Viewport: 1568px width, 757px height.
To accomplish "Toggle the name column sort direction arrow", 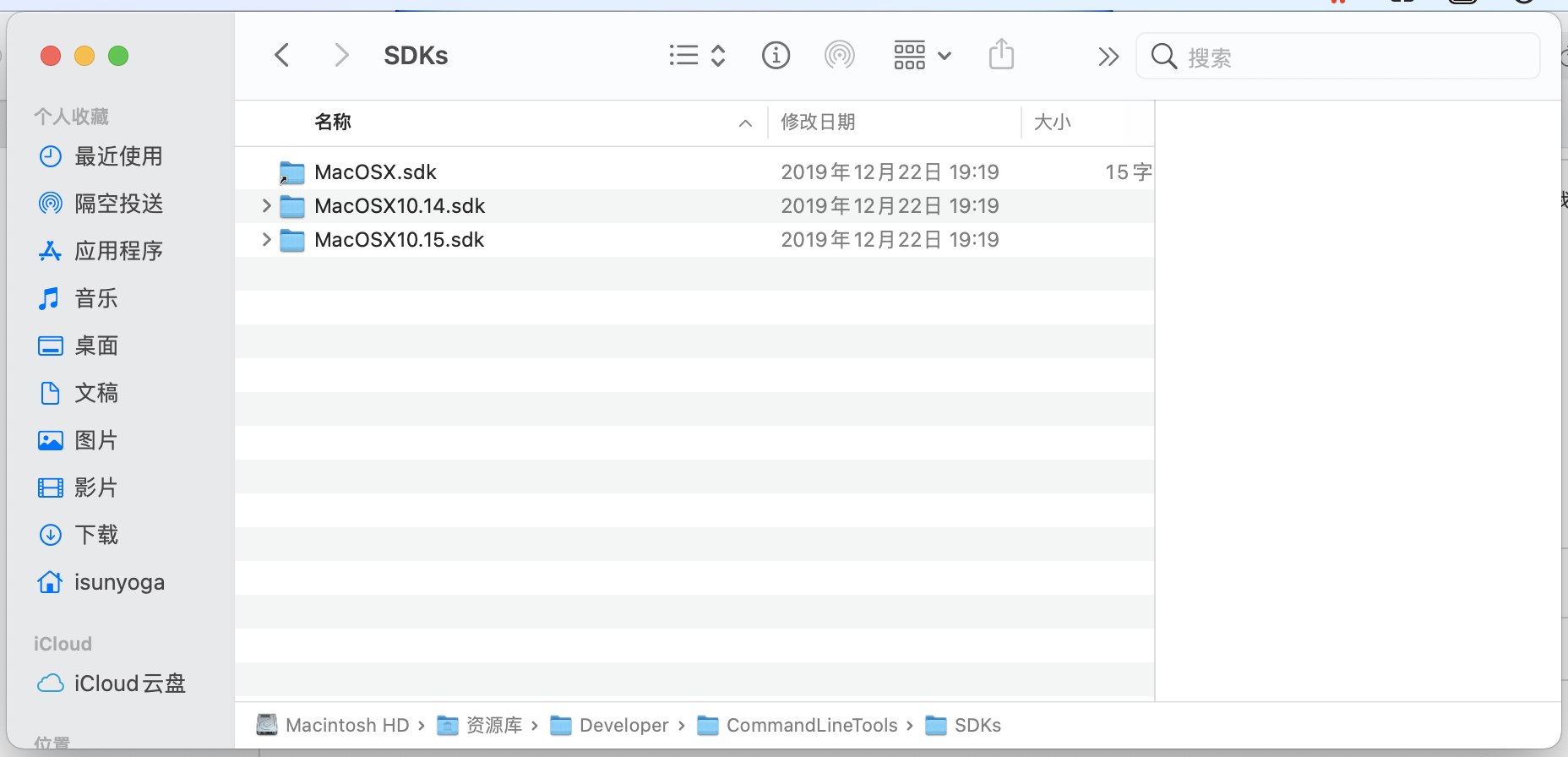I will pos(745,123).
